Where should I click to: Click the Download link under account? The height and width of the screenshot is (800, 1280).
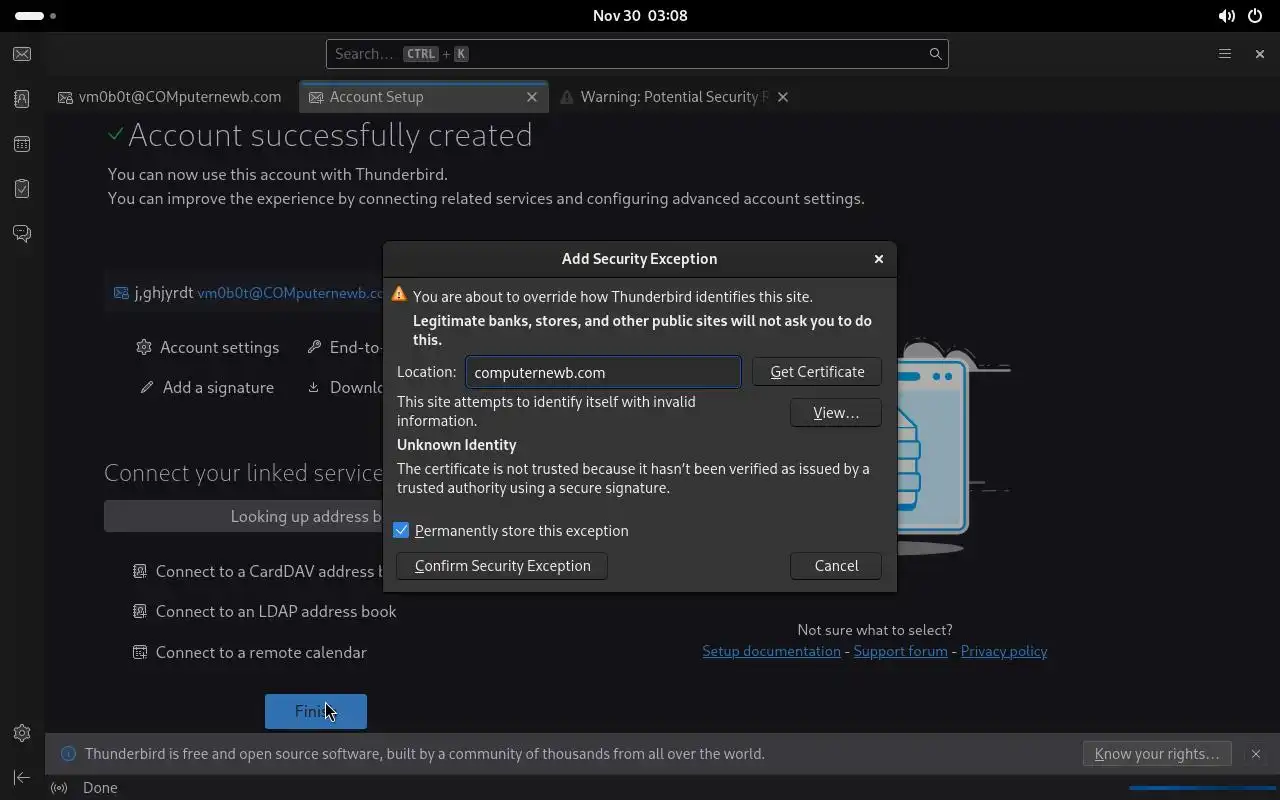point(345,387)
